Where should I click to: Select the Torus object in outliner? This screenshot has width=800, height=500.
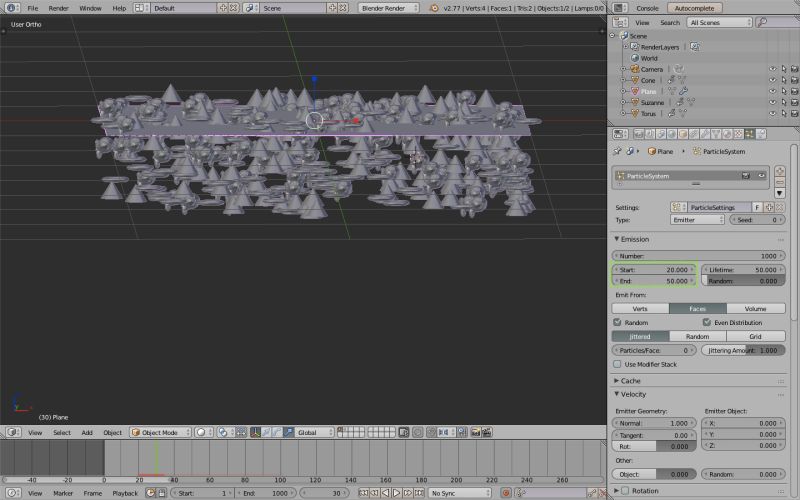648,114
